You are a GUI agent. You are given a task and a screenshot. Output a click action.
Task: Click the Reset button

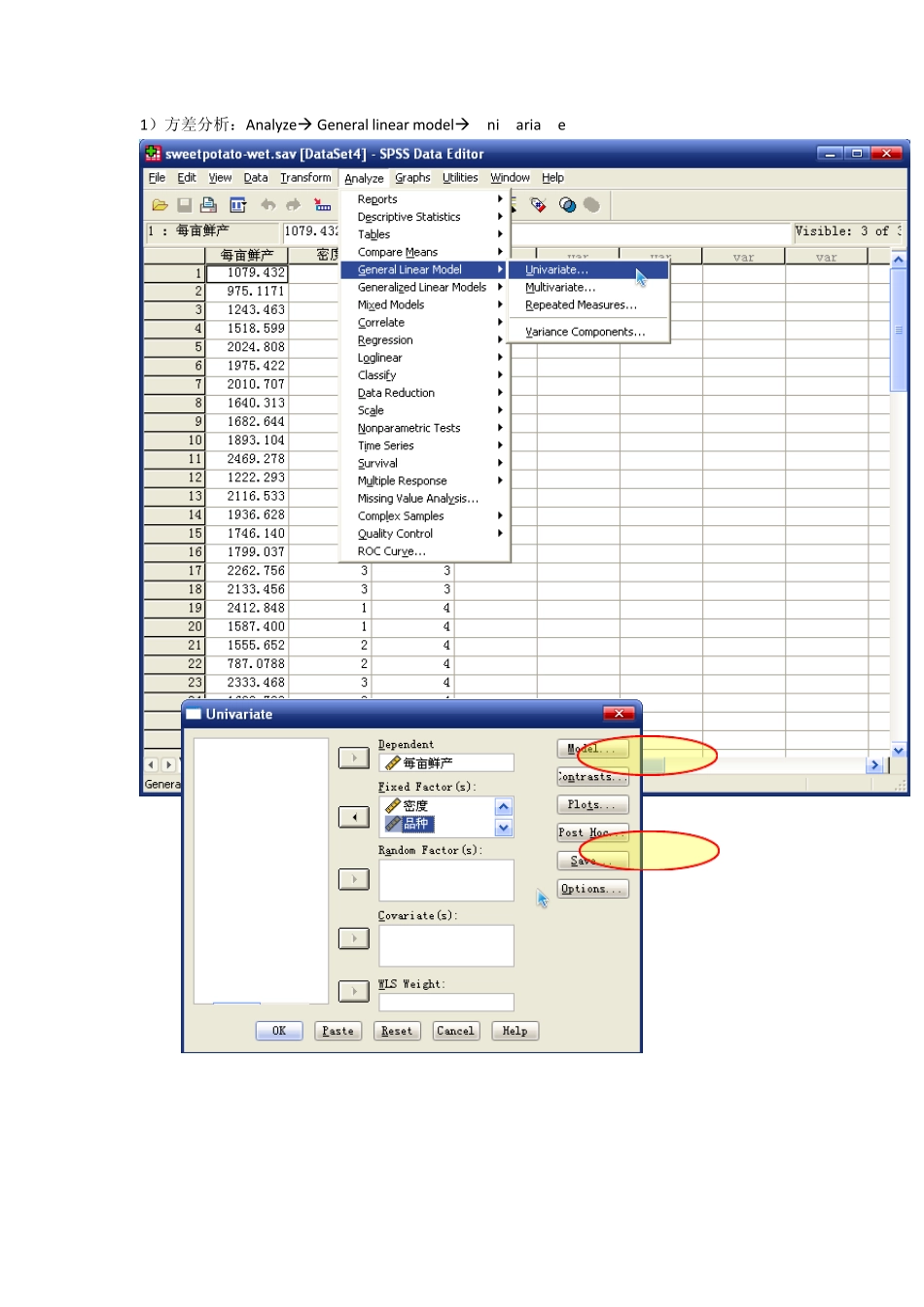click(397, 1031)
